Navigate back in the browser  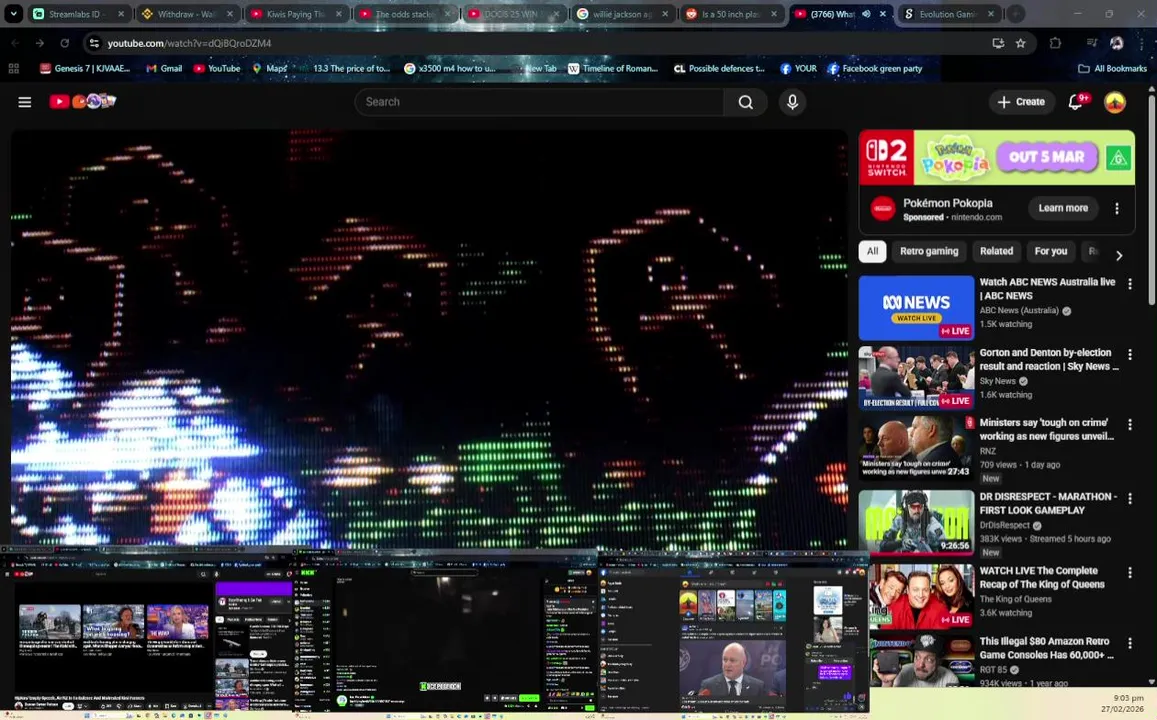[x=15, y=44]
